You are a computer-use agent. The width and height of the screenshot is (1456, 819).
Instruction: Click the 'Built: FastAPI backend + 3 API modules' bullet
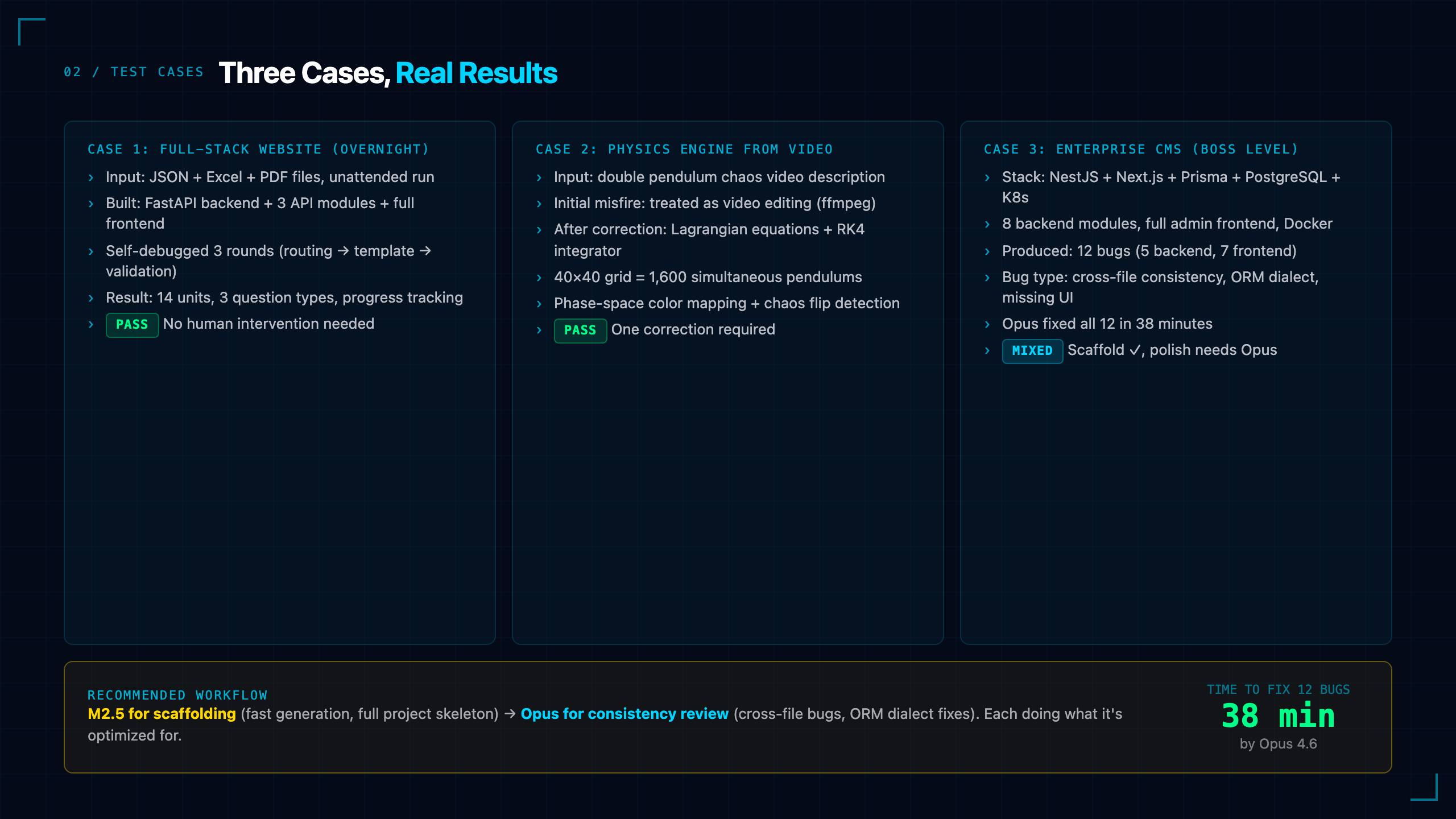(x=260, y=213)
